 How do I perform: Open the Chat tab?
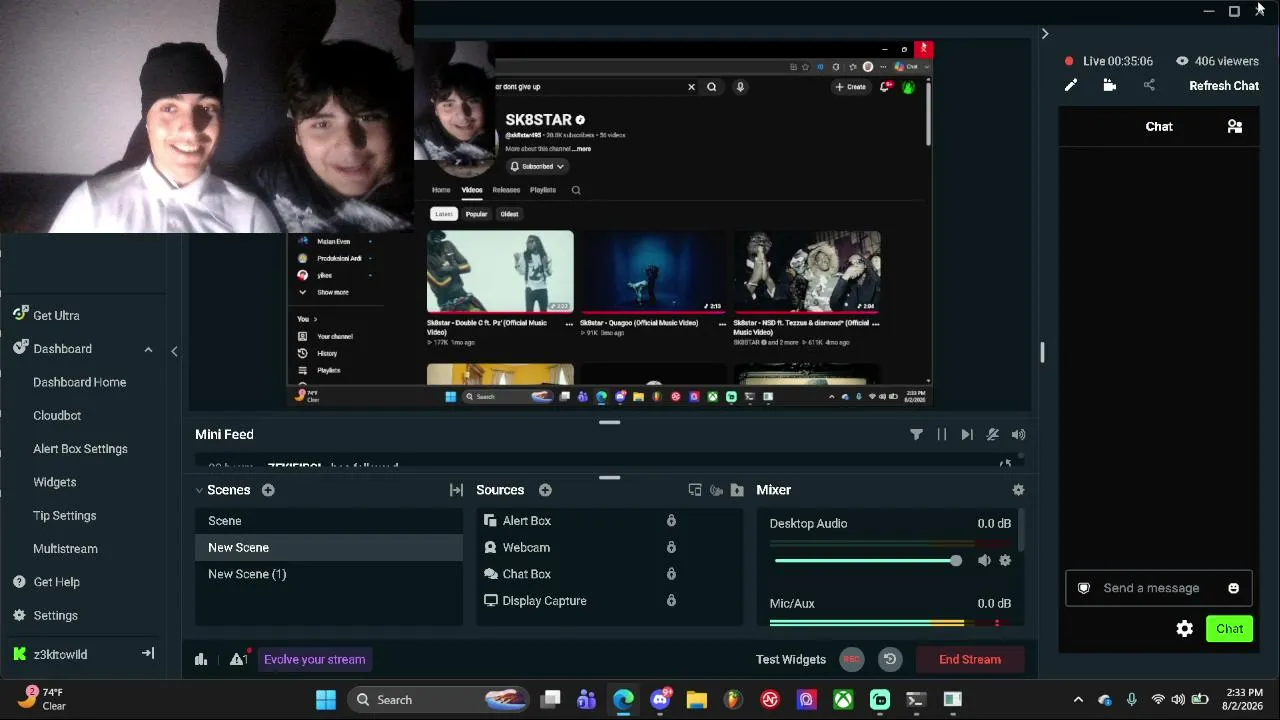click(x=1159, y=127)
